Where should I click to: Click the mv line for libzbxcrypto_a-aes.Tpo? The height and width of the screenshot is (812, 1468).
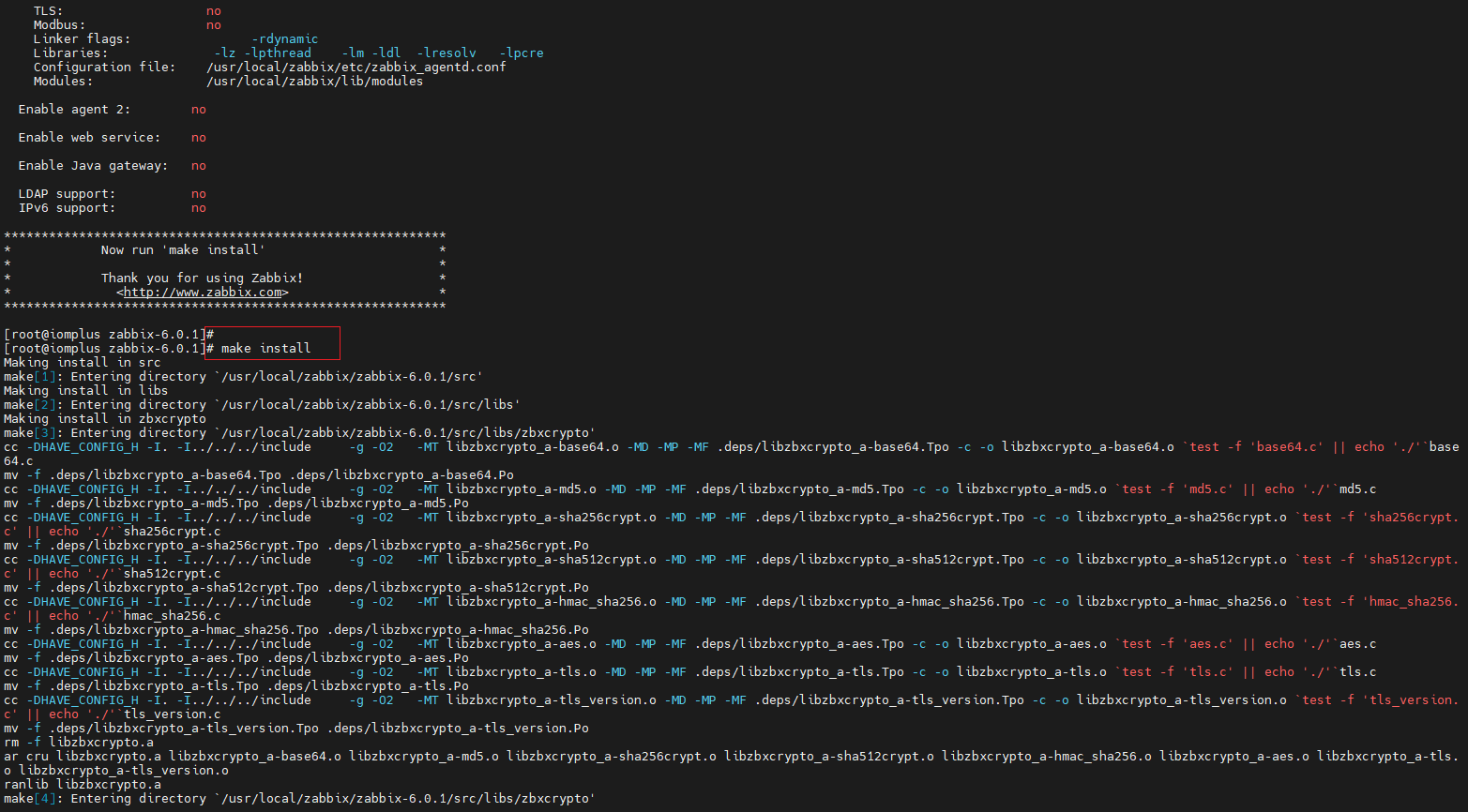click(236, 658)
